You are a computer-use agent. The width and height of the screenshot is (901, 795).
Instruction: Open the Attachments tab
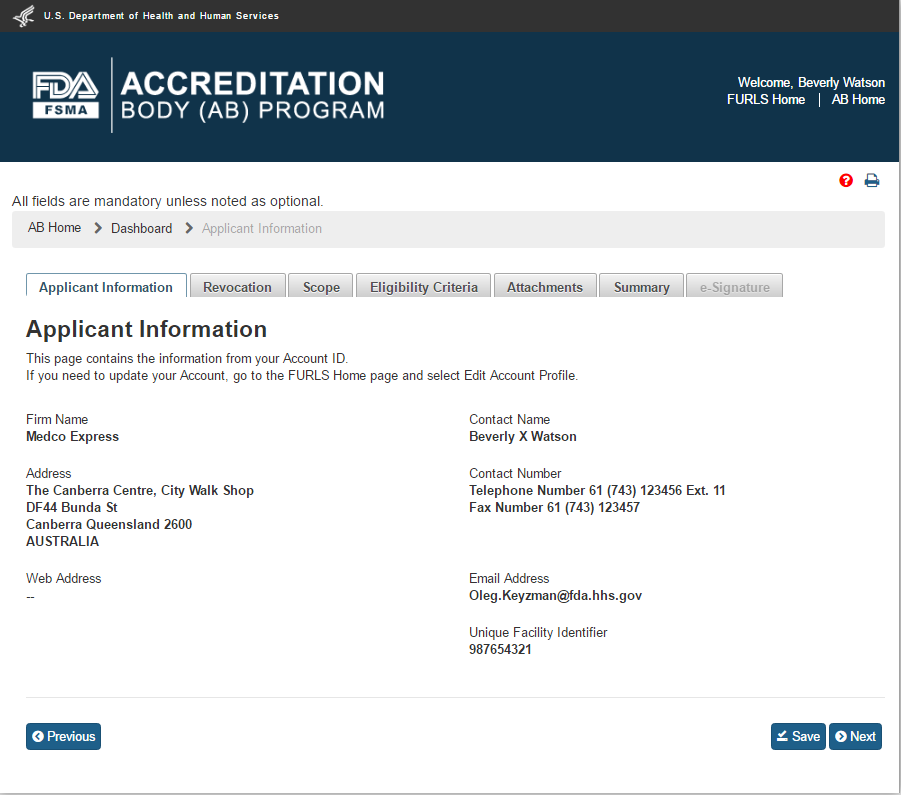click(x=544, y=287)
